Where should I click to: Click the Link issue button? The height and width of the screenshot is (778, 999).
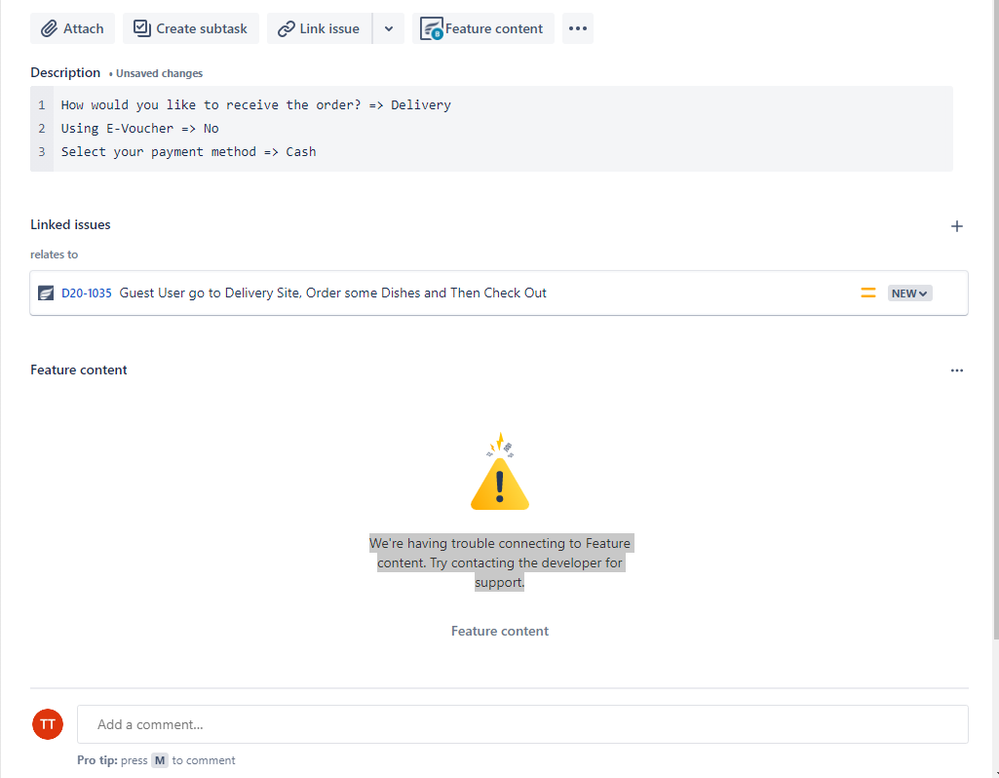click(319, 29)
